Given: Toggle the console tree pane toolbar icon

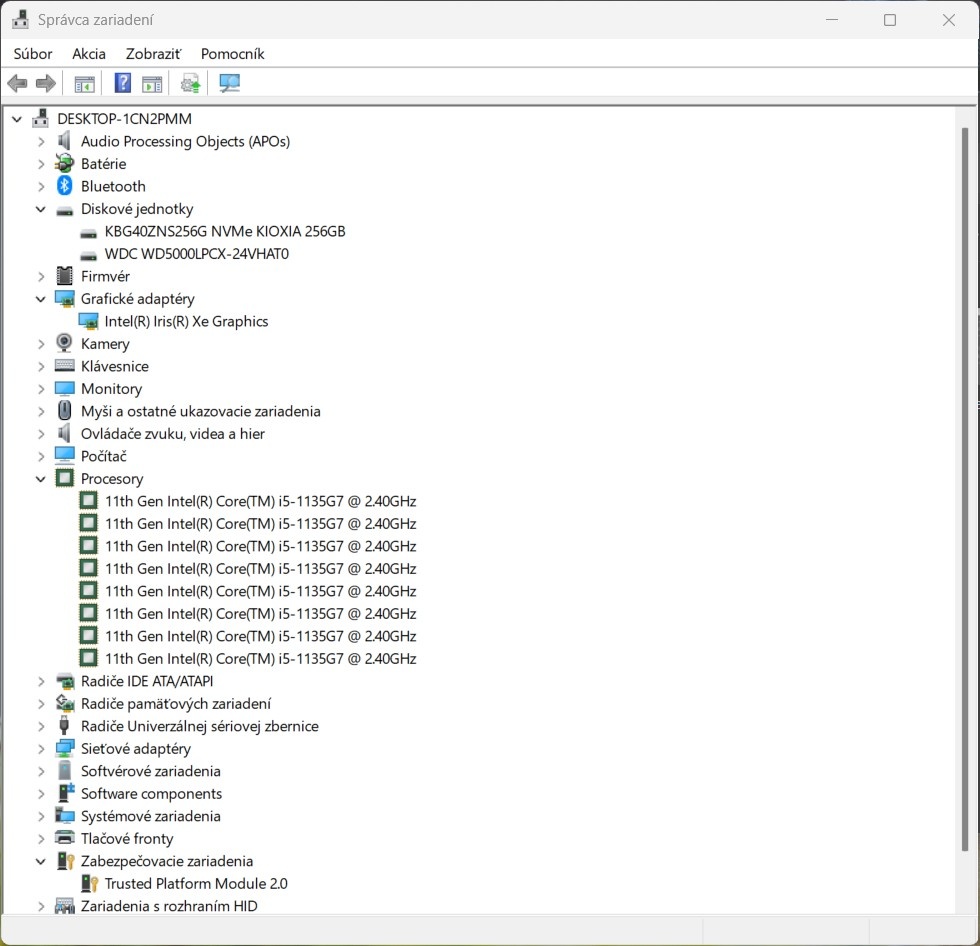Looking at the screenshot, I should pos(84,84).
